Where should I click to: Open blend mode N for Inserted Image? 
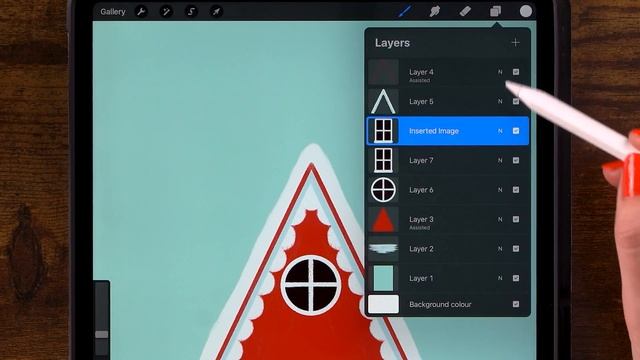tap(500, 131)
